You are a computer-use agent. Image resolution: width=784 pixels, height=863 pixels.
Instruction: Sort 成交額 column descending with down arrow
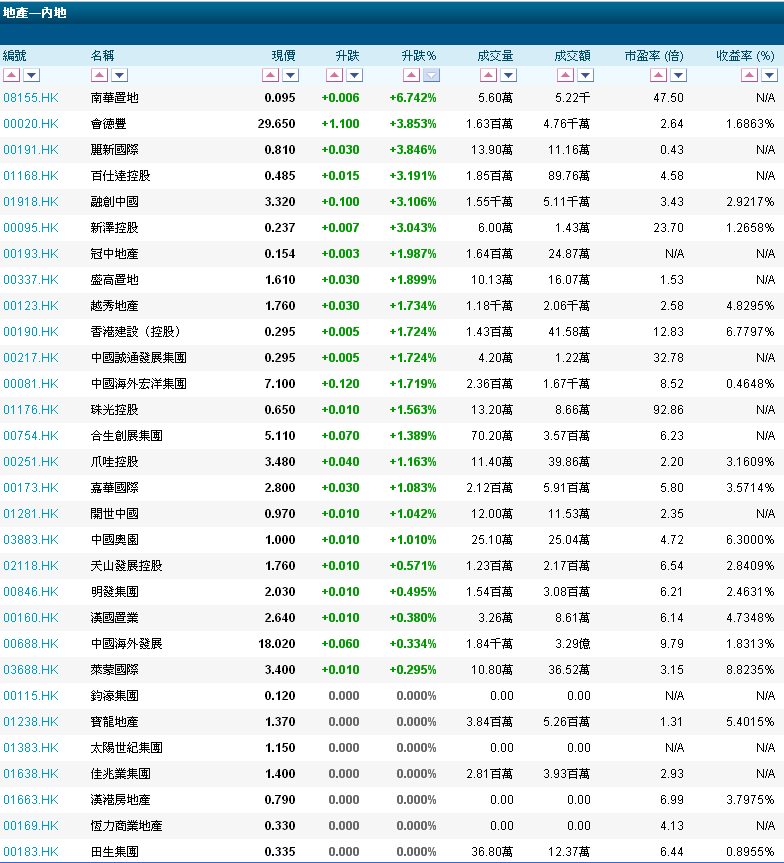[x=585, y=75]
